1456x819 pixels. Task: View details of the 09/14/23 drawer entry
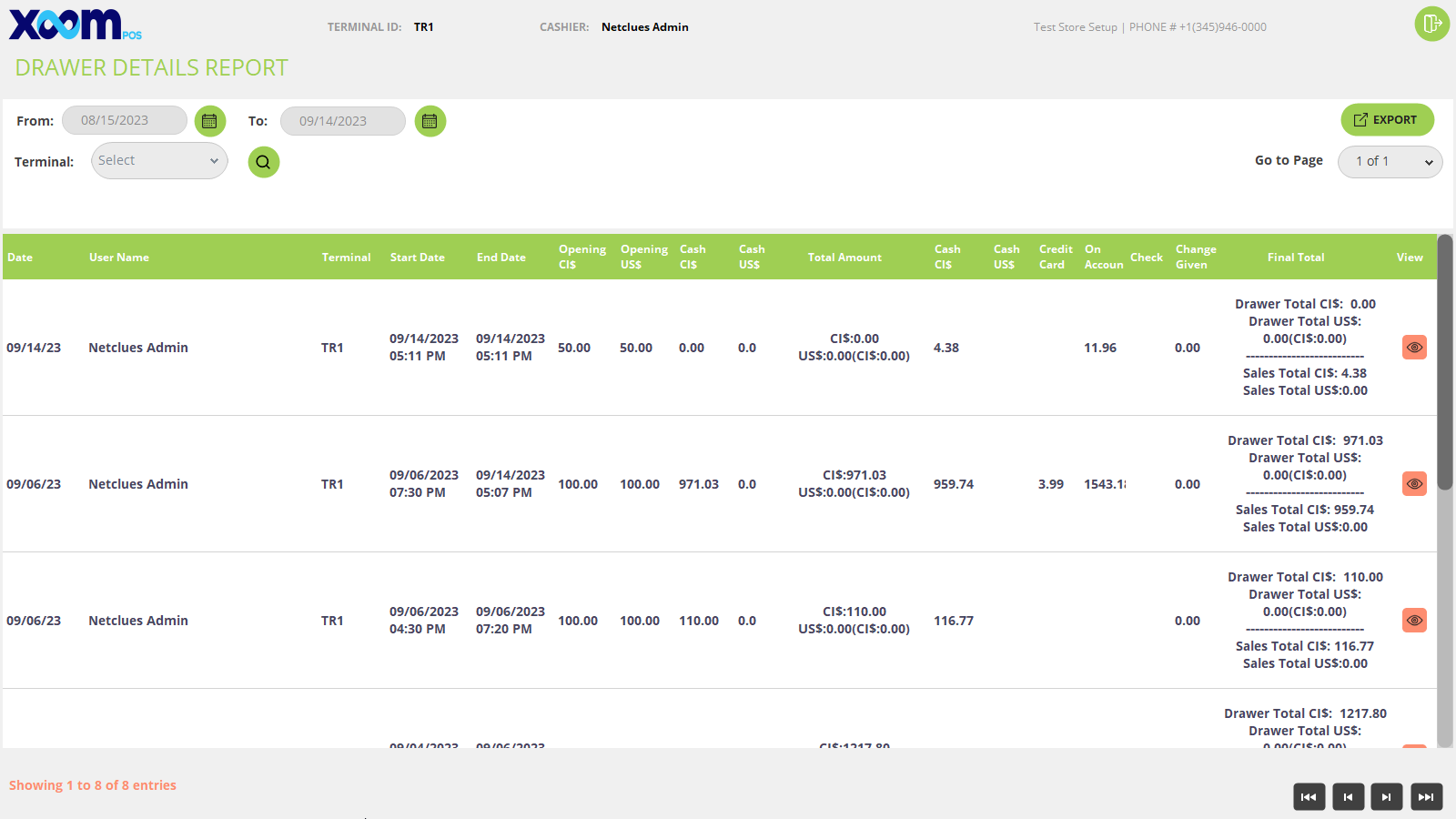[1414, 348]
